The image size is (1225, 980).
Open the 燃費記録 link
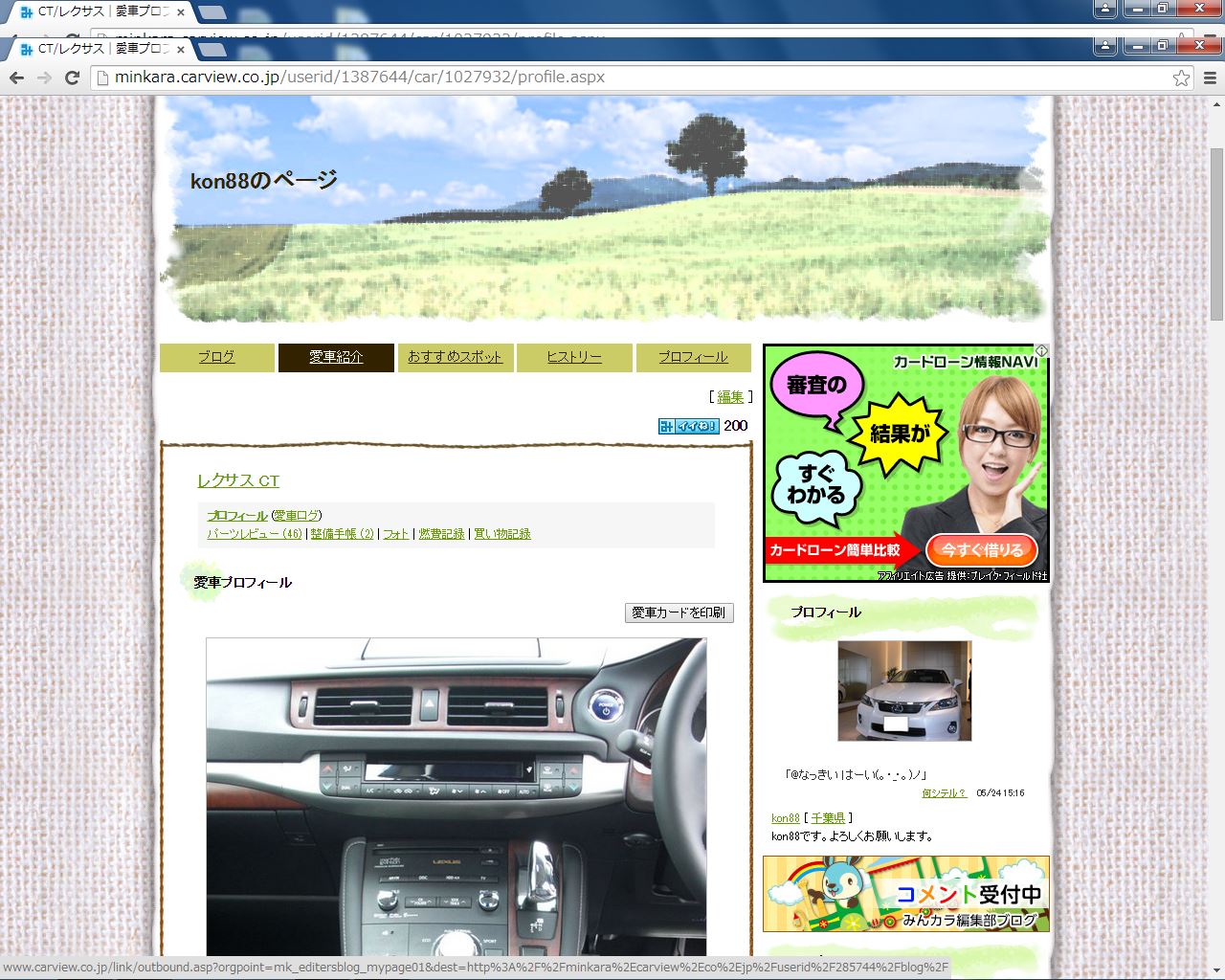(x=441, y=534)
